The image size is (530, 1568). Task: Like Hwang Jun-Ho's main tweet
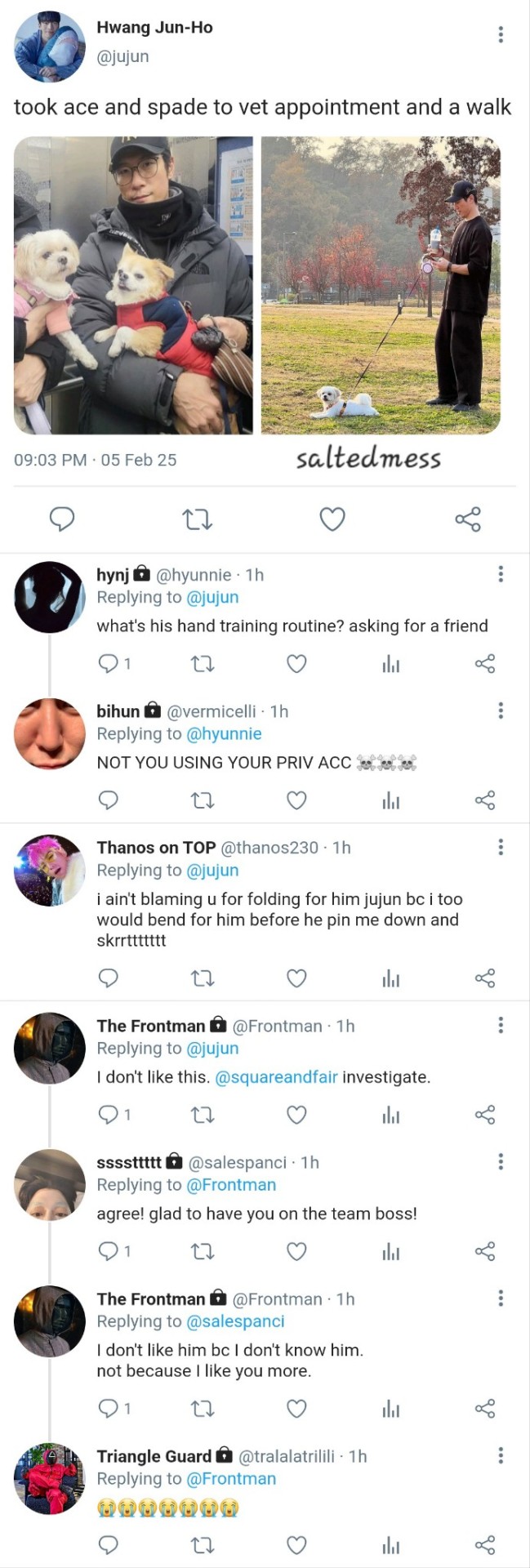pyautogui.click(x=332, y=519)
